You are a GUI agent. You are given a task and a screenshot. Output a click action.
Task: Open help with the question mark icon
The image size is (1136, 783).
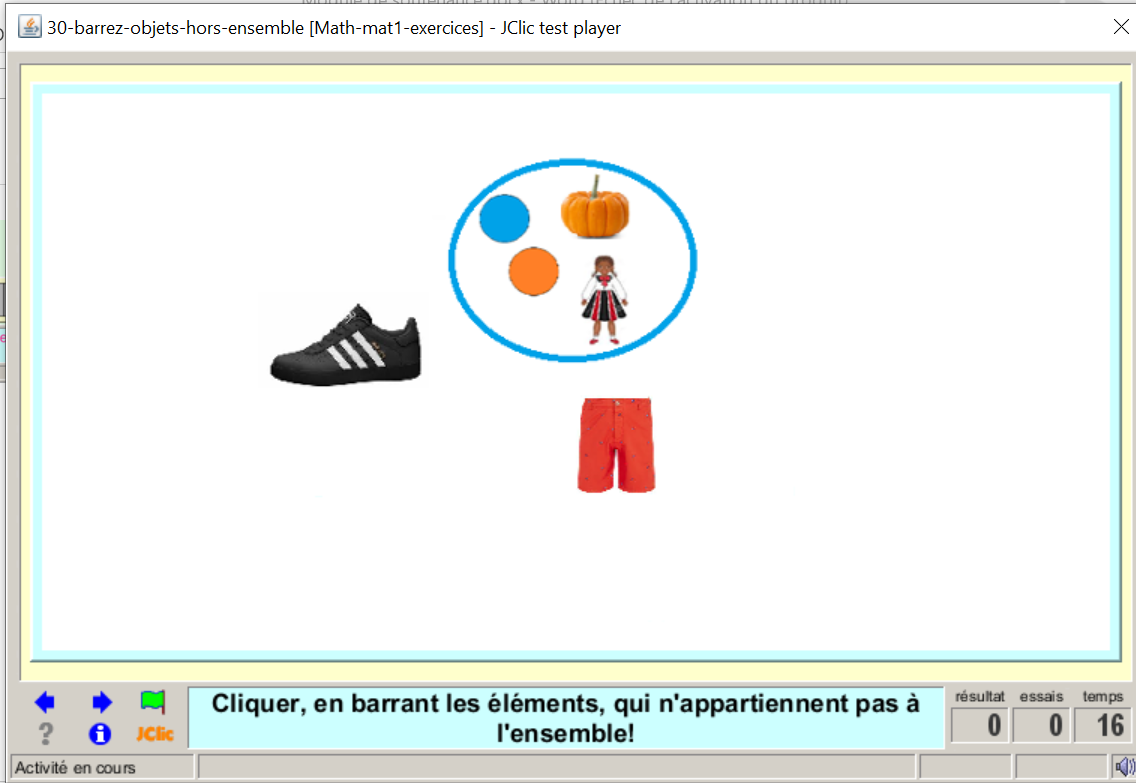tap(45, 734)
